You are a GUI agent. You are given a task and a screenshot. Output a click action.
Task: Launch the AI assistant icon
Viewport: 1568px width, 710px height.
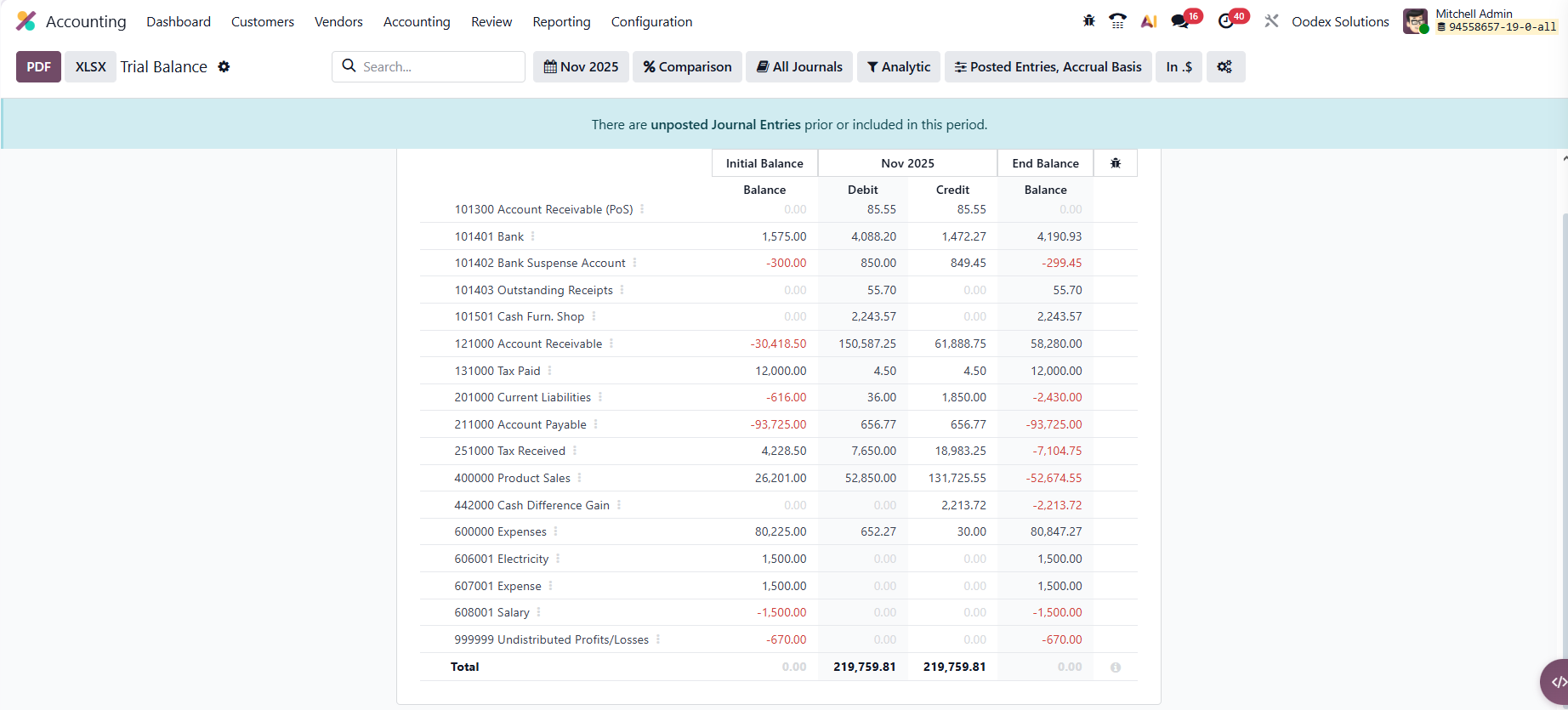click(x=1149, y=21)
